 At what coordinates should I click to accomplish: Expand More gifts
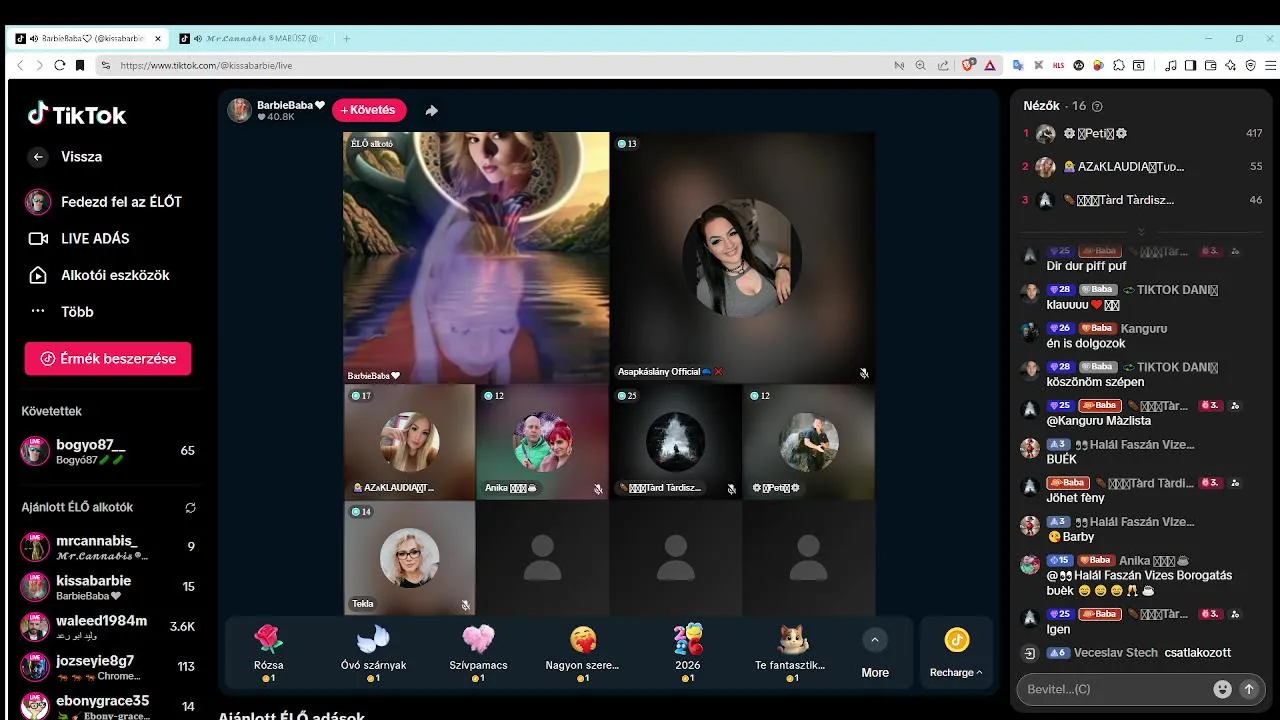point(875,655)
